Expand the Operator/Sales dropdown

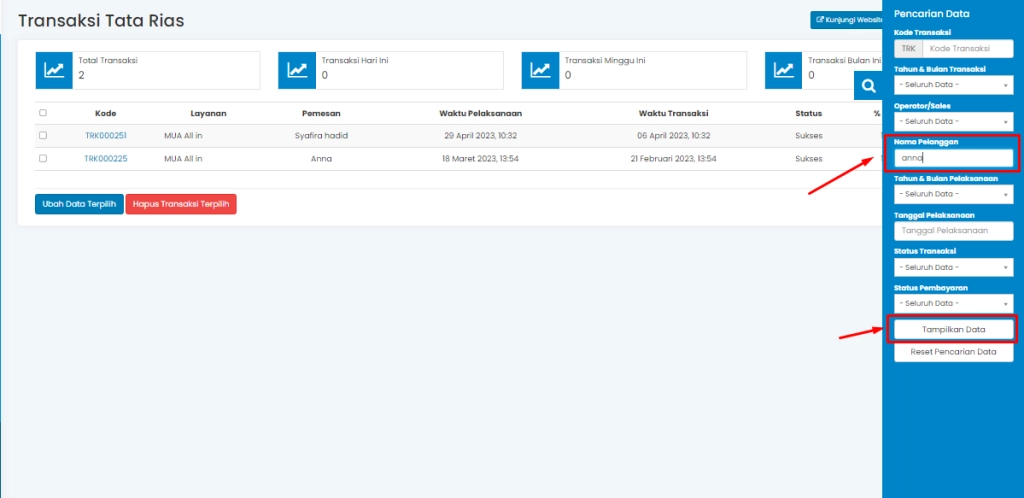pos(953,121)
